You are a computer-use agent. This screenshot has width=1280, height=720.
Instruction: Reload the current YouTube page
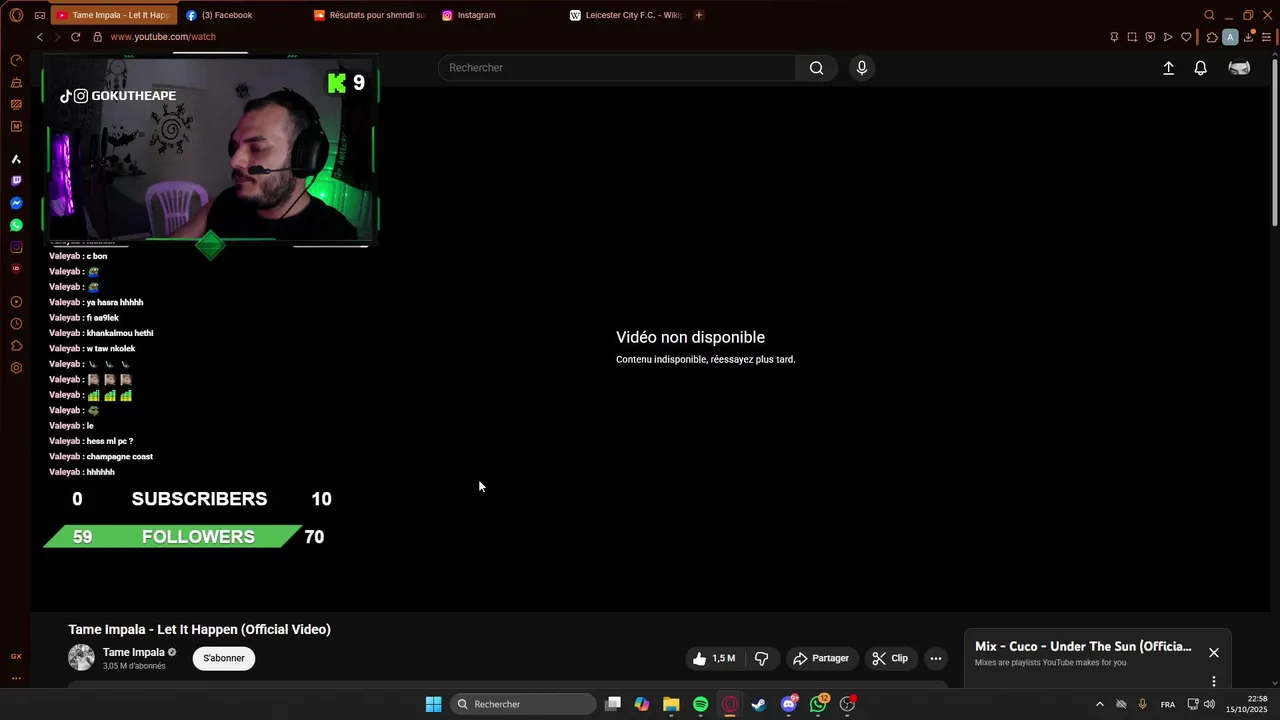75,37
